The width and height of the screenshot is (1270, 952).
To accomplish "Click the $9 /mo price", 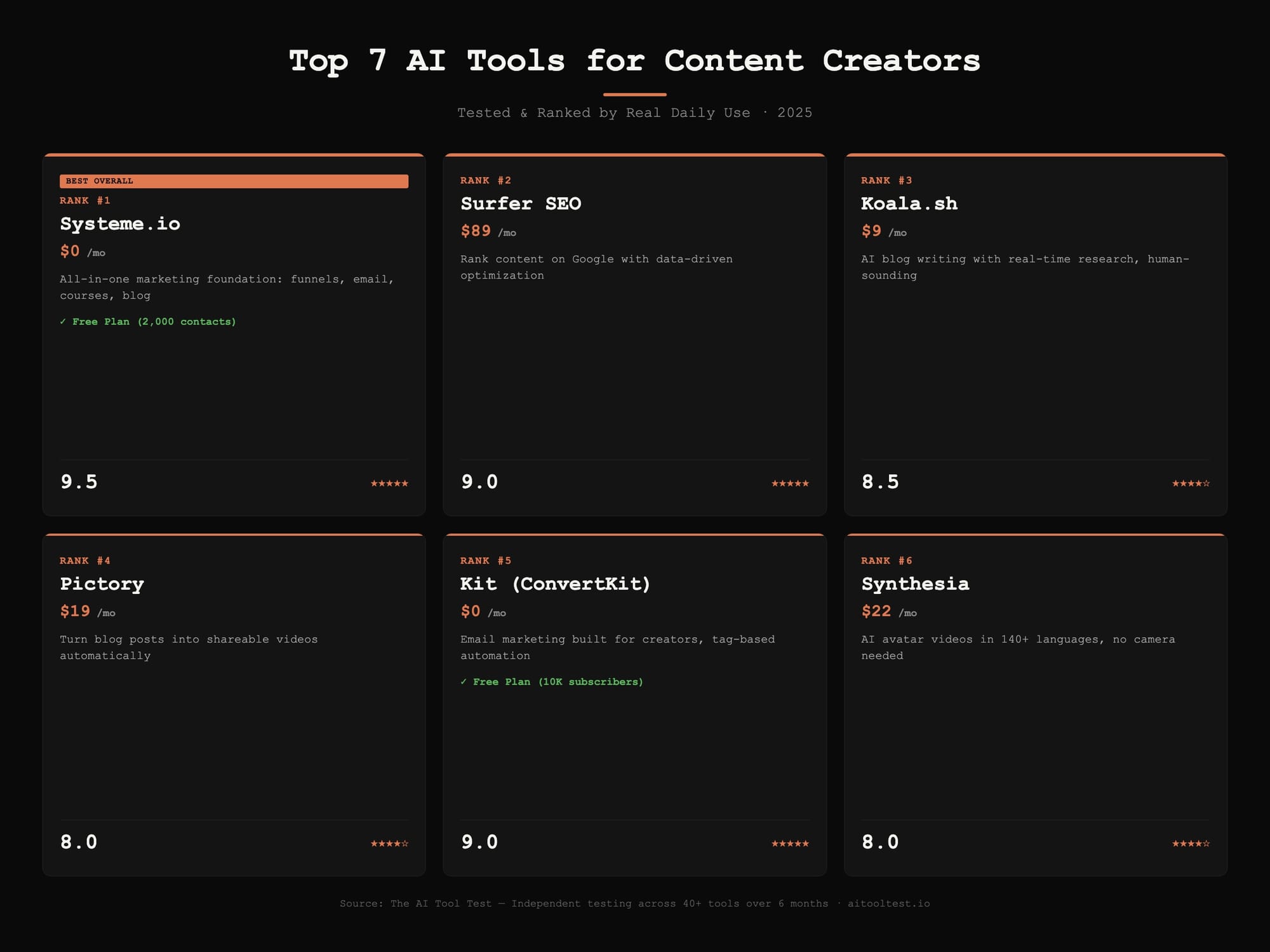I will click(x=884, y=231).
